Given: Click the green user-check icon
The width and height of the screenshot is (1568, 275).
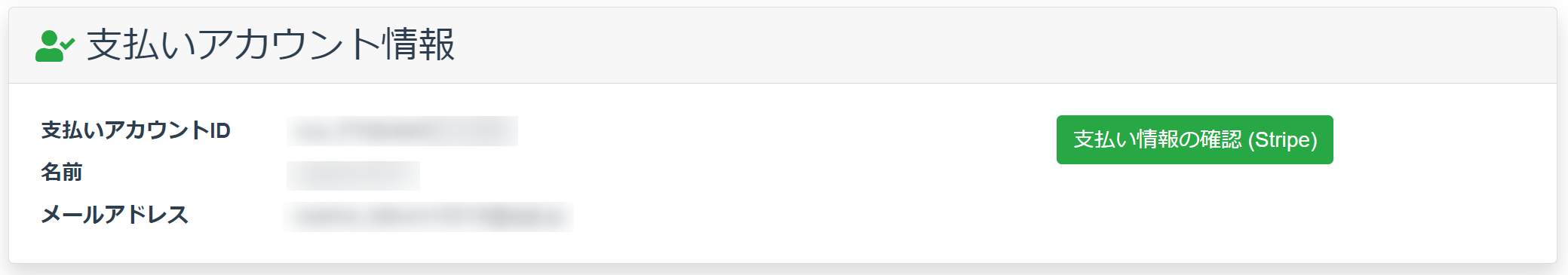Looking at the screenshot, I should (55, 46).
